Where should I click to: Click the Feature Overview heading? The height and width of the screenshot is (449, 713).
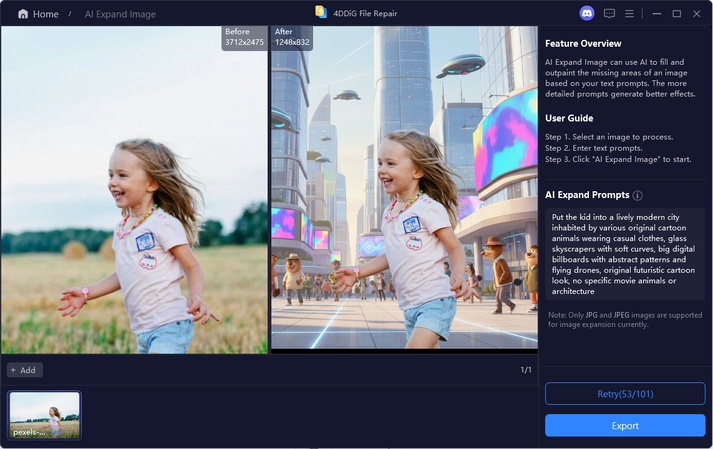(583, 44)
